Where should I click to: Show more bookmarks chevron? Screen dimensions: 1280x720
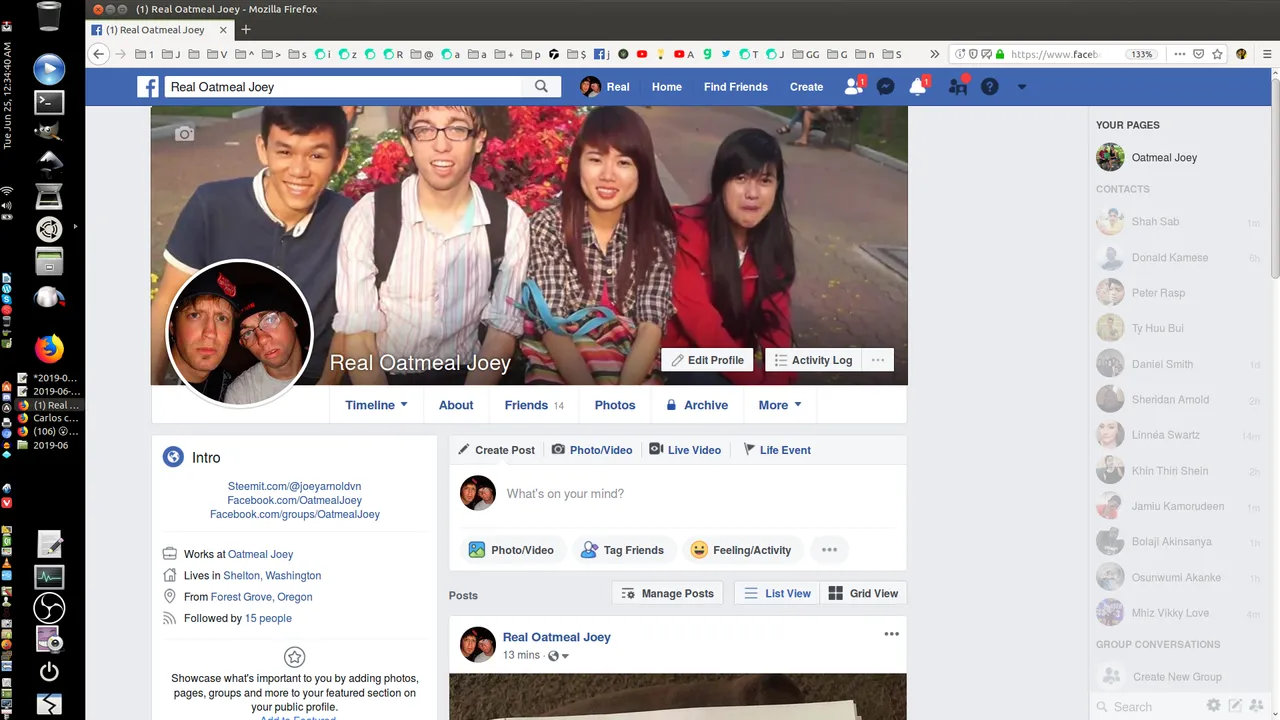[x=934, y=54]
